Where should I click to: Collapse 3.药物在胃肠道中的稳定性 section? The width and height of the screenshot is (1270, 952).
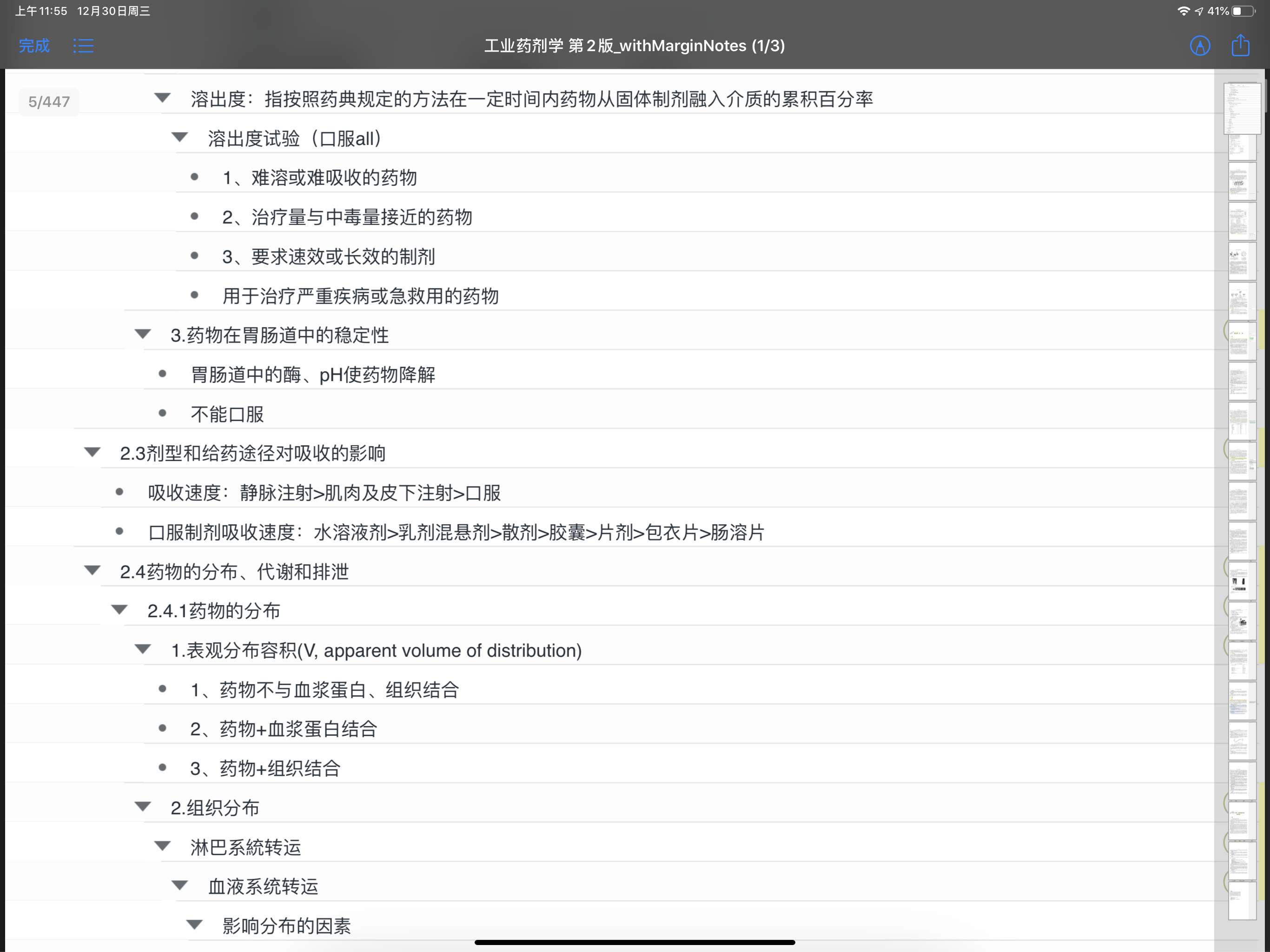pyautogui.click(x=142, y=334)
